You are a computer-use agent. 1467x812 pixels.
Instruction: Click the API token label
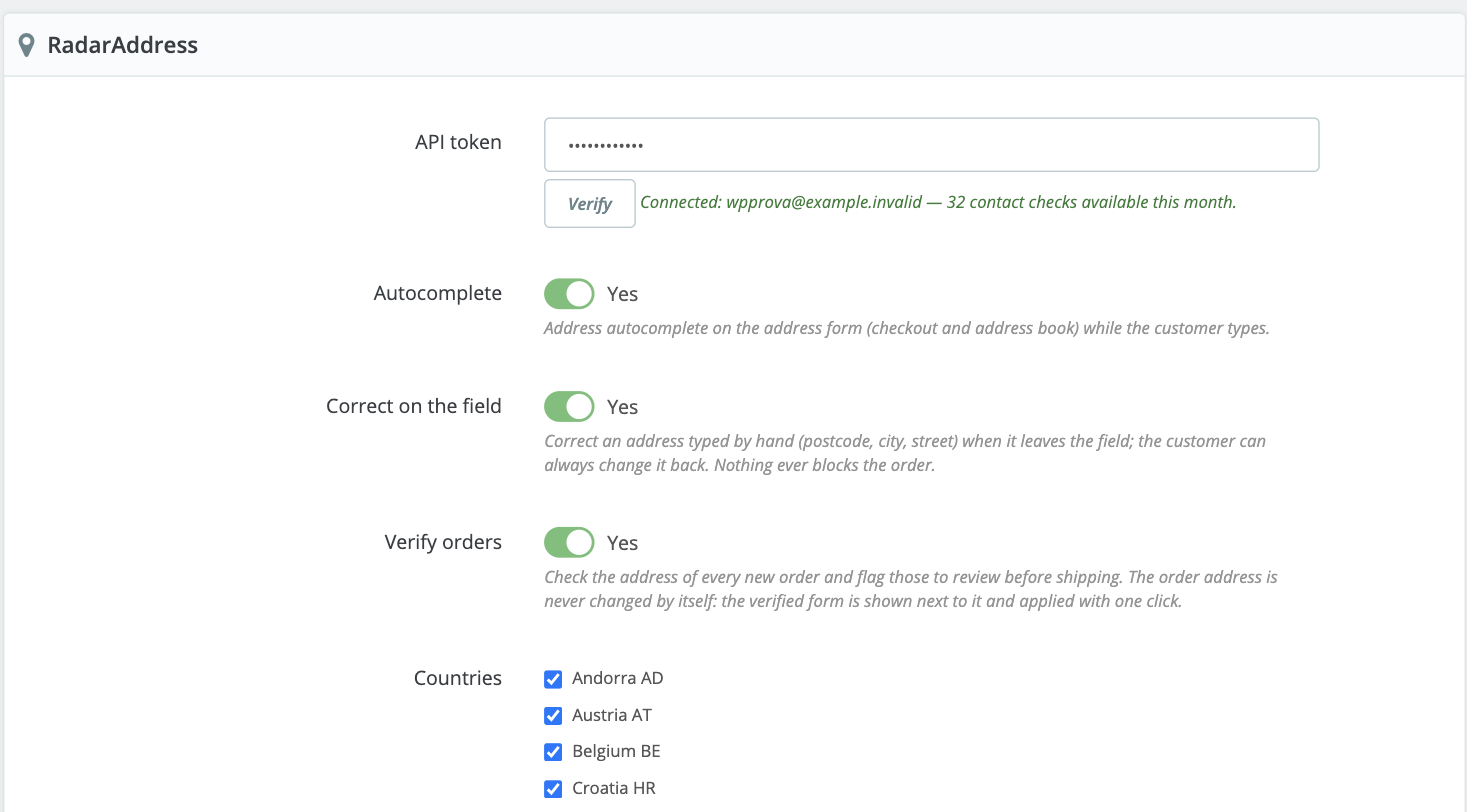coord(458,142)
